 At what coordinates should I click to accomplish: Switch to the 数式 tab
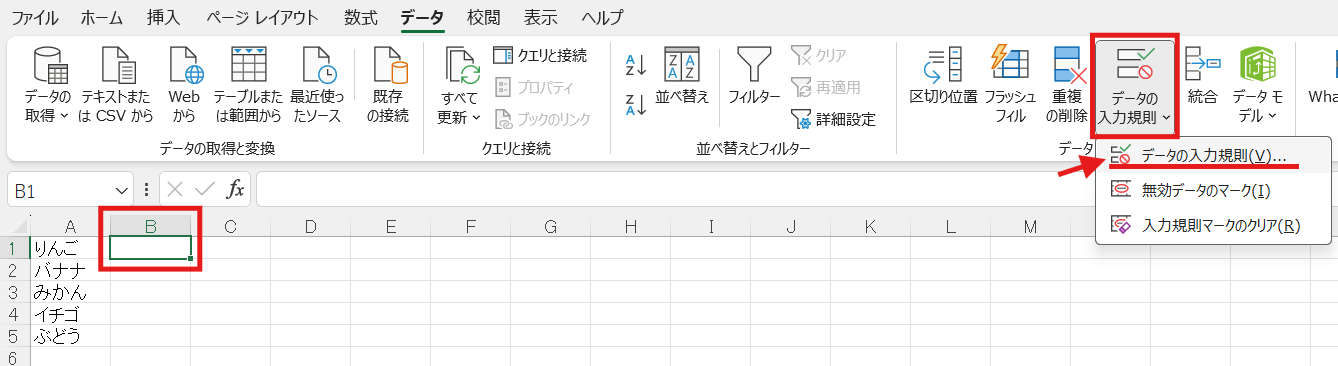click(x=360, y=17)
